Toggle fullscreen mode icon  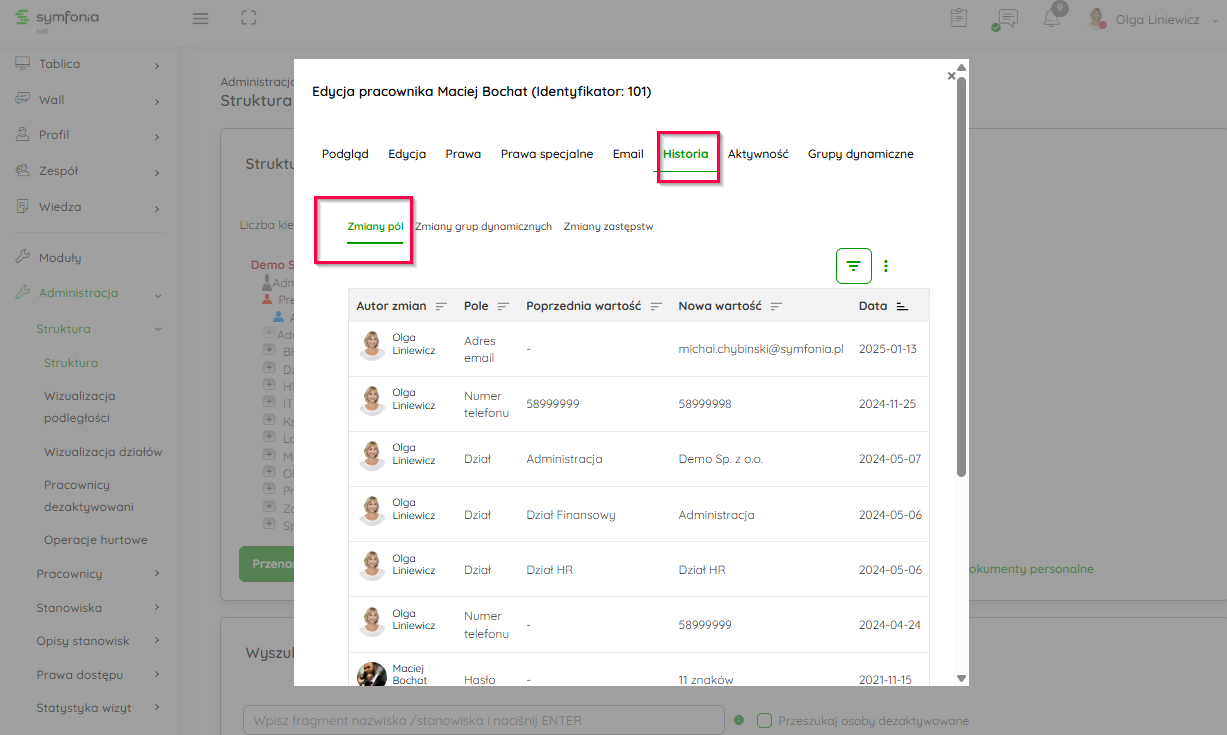(x=249, y=18)
